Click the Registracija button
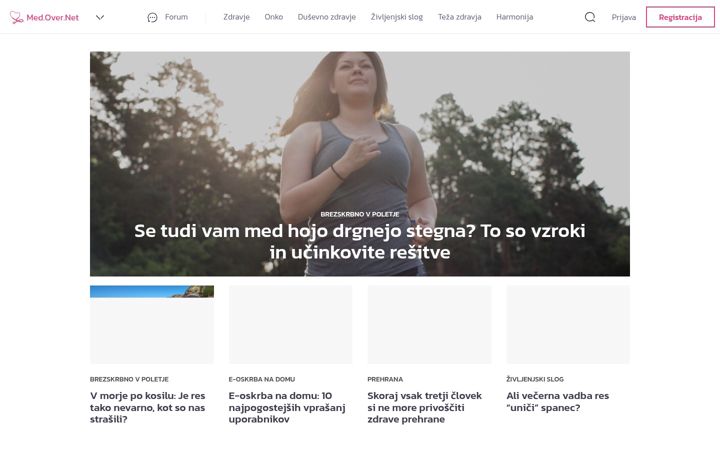The height and width of the screenshot is (450, 720). click(680, 17)
